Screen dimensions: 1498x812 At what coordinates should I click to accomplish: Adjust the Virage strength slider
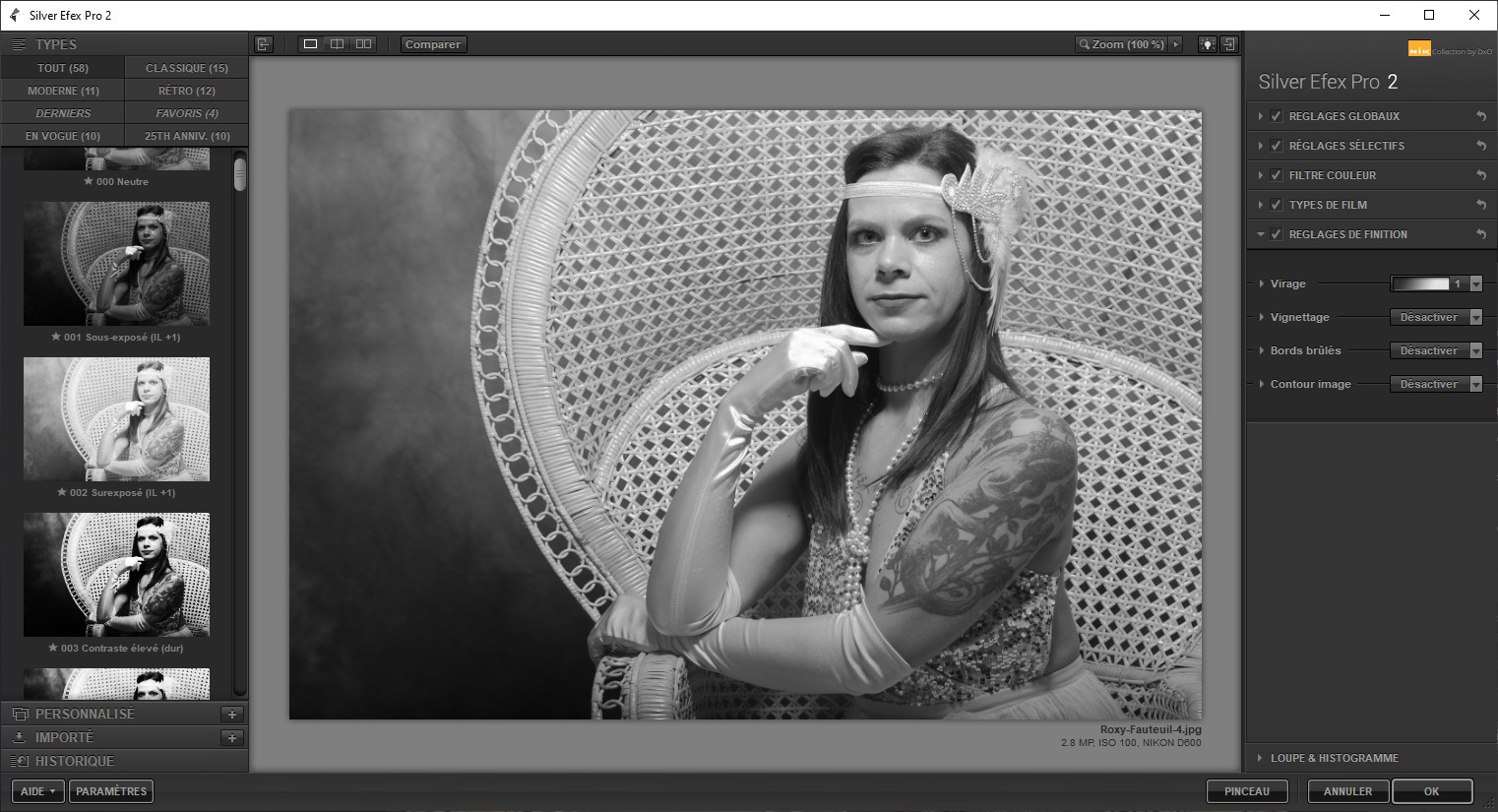[x=1421, y=283]
